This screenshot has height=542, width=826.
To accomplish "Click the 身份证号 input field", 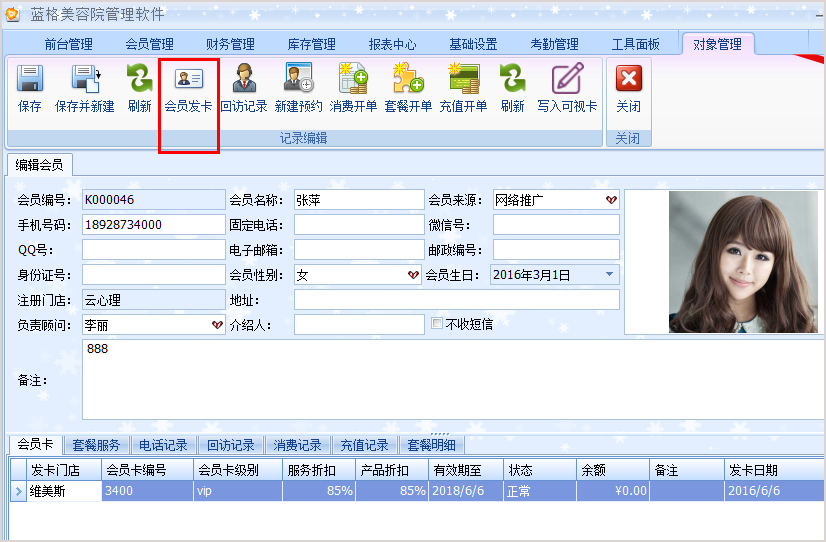I will pos(154,275).
